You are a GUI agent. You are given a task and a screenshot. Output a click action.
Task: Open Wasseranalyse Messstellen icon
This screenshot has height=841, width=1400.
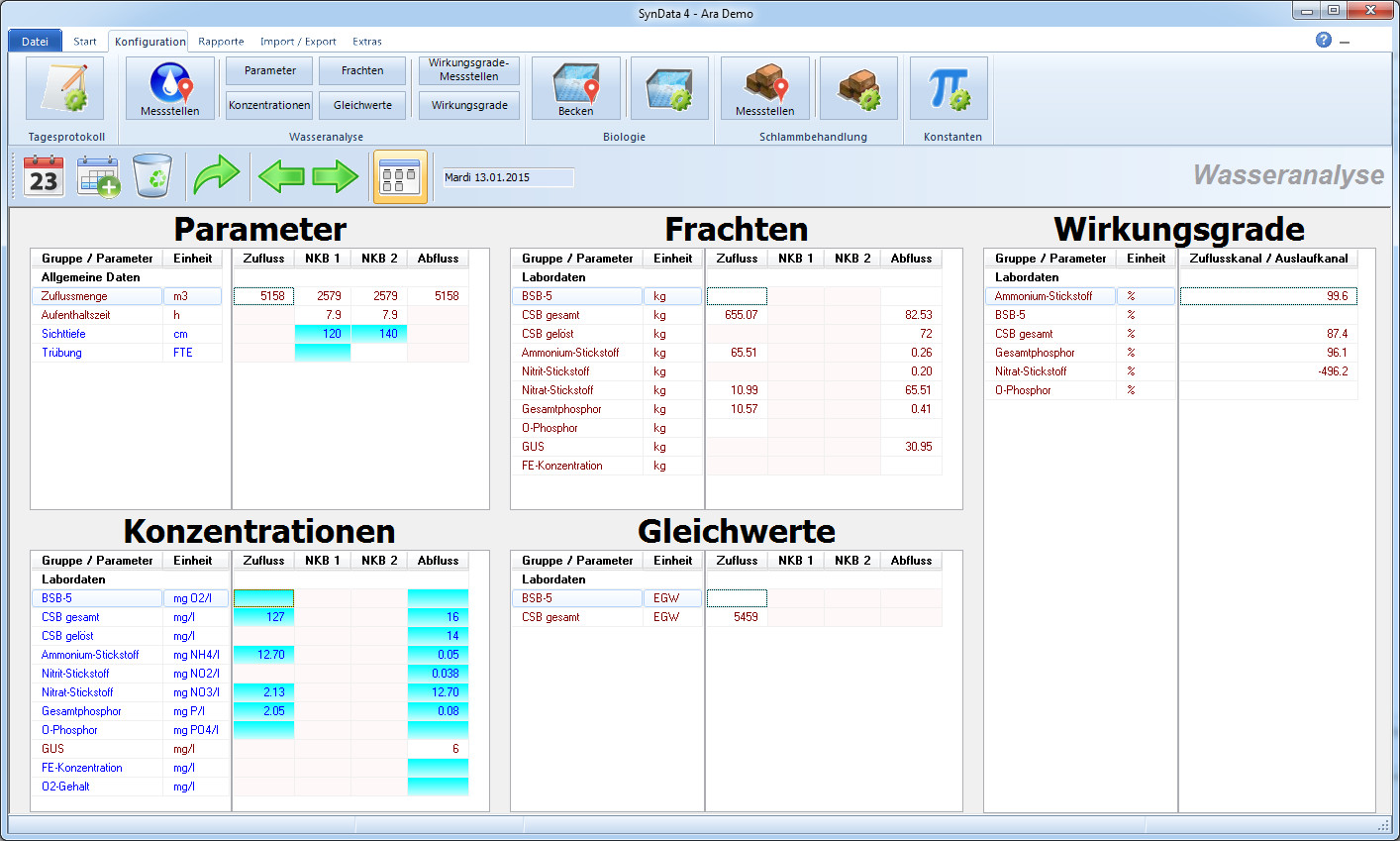pos(170,89)
